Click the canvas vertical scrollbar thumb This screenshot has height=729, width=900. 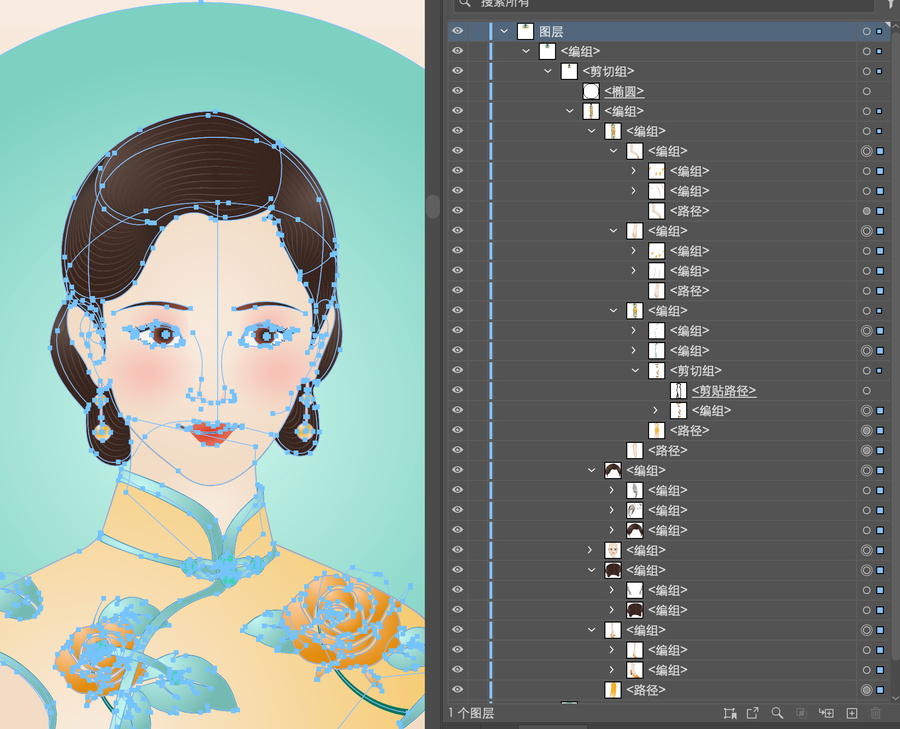434,207
